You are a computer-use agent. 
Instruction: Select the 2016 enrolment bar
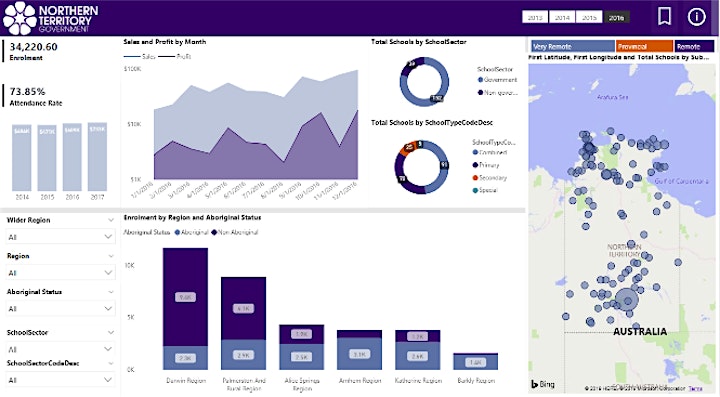[x=72, y=157]
